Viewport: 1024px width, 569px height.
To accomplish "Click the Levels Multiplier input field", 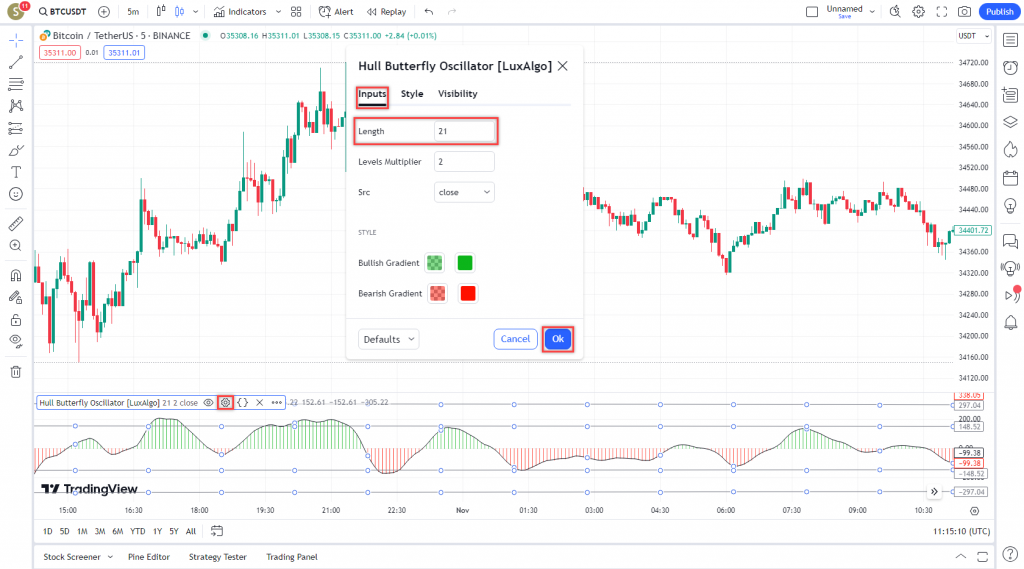I will tap(464, 162).
